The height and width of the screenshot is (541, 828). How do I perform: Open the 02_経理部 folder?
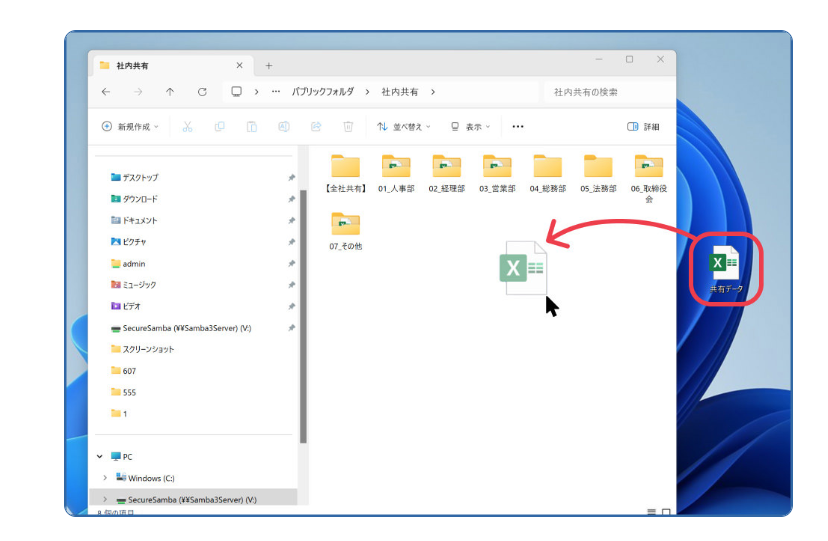click(x=446, y=172)
